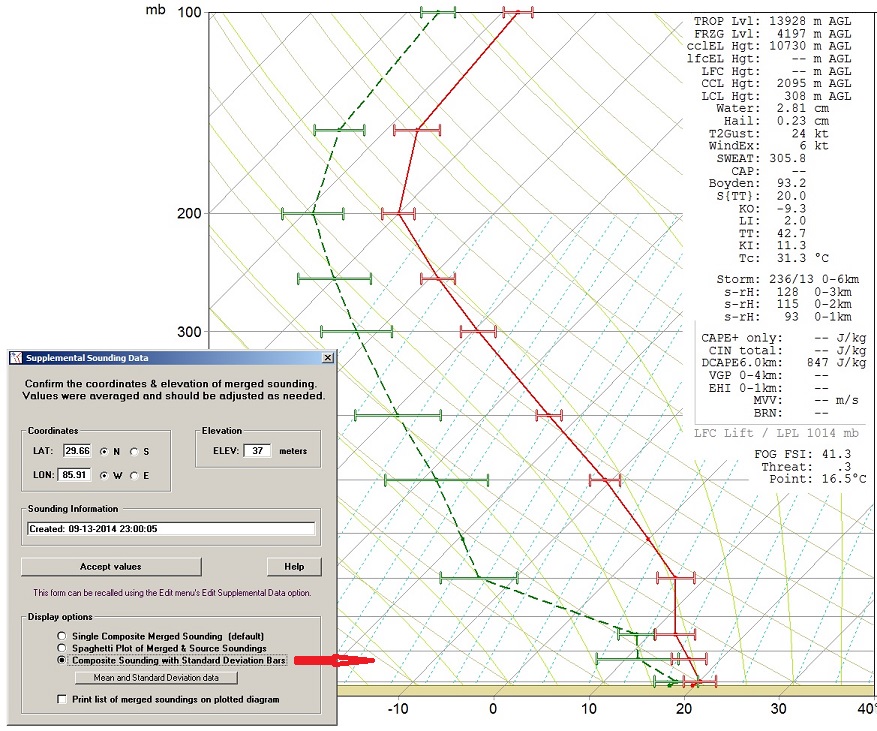Click the DCAPE6.0km 847 J/kg line
The width and height of the screenshot is (877, 731).
(783, 362)
